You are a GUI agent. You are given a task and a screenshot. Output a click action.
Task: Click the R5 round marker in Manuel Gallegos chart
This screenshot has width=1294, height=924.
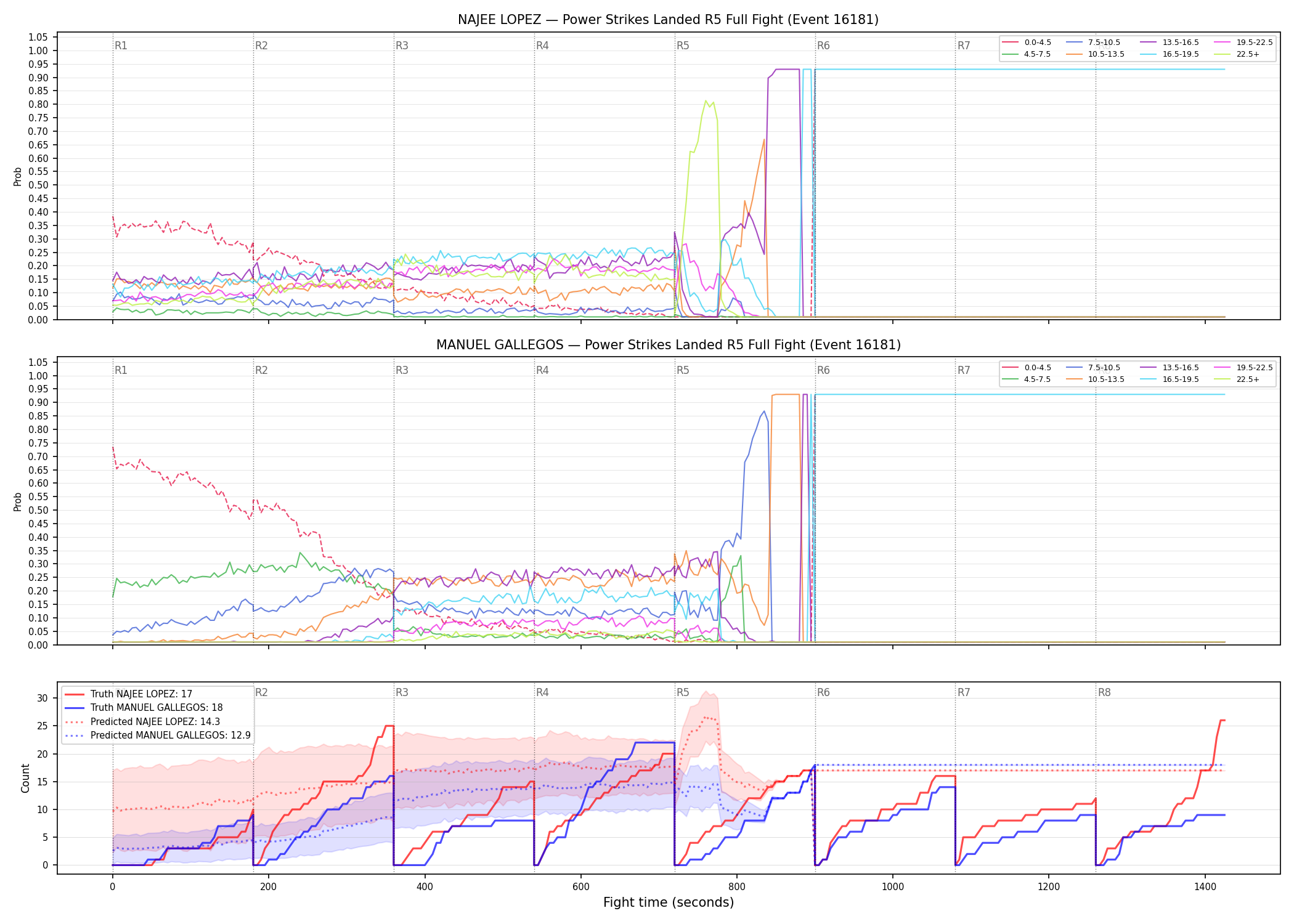683,370
